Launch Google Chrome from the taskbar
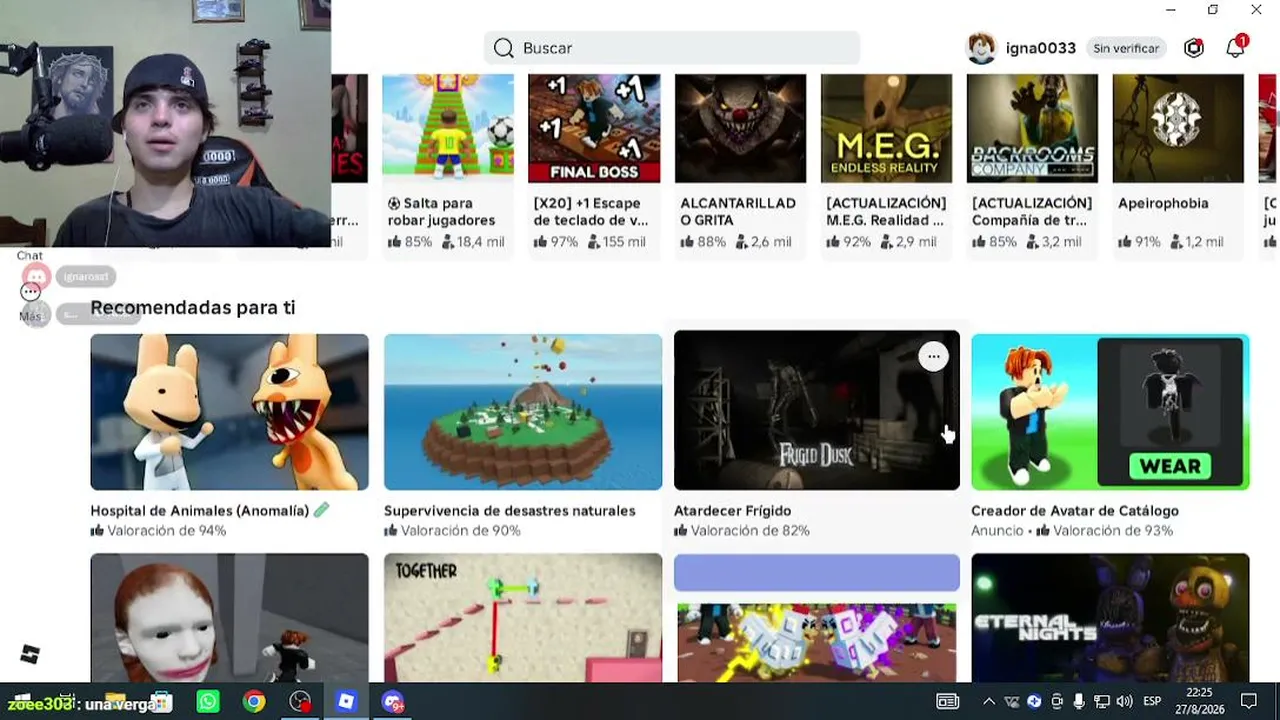Image resolution: width=1280 pixels, height=720 pixels. 254,702
